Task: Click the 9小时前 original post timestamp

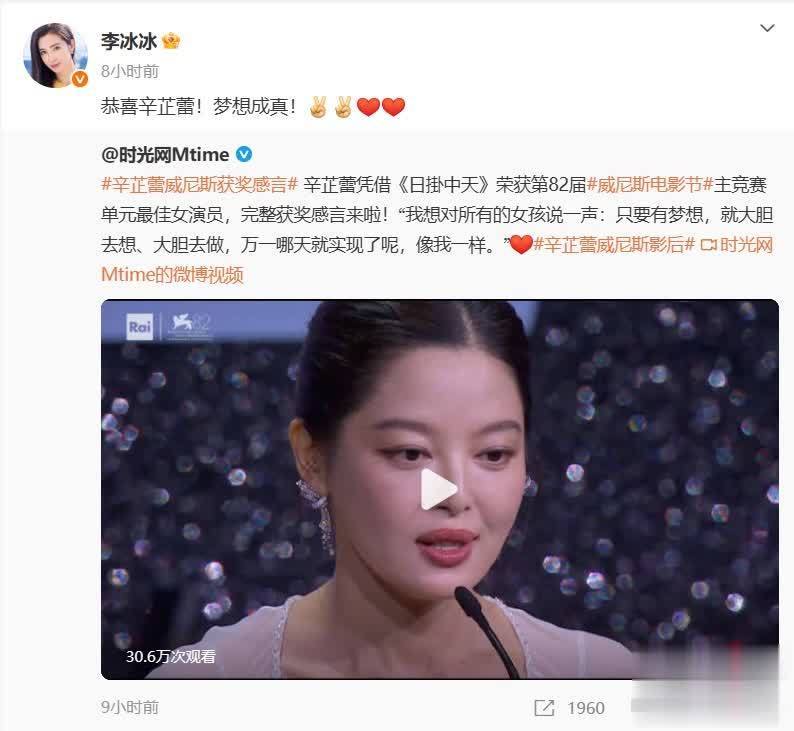Action: [130, 707]
